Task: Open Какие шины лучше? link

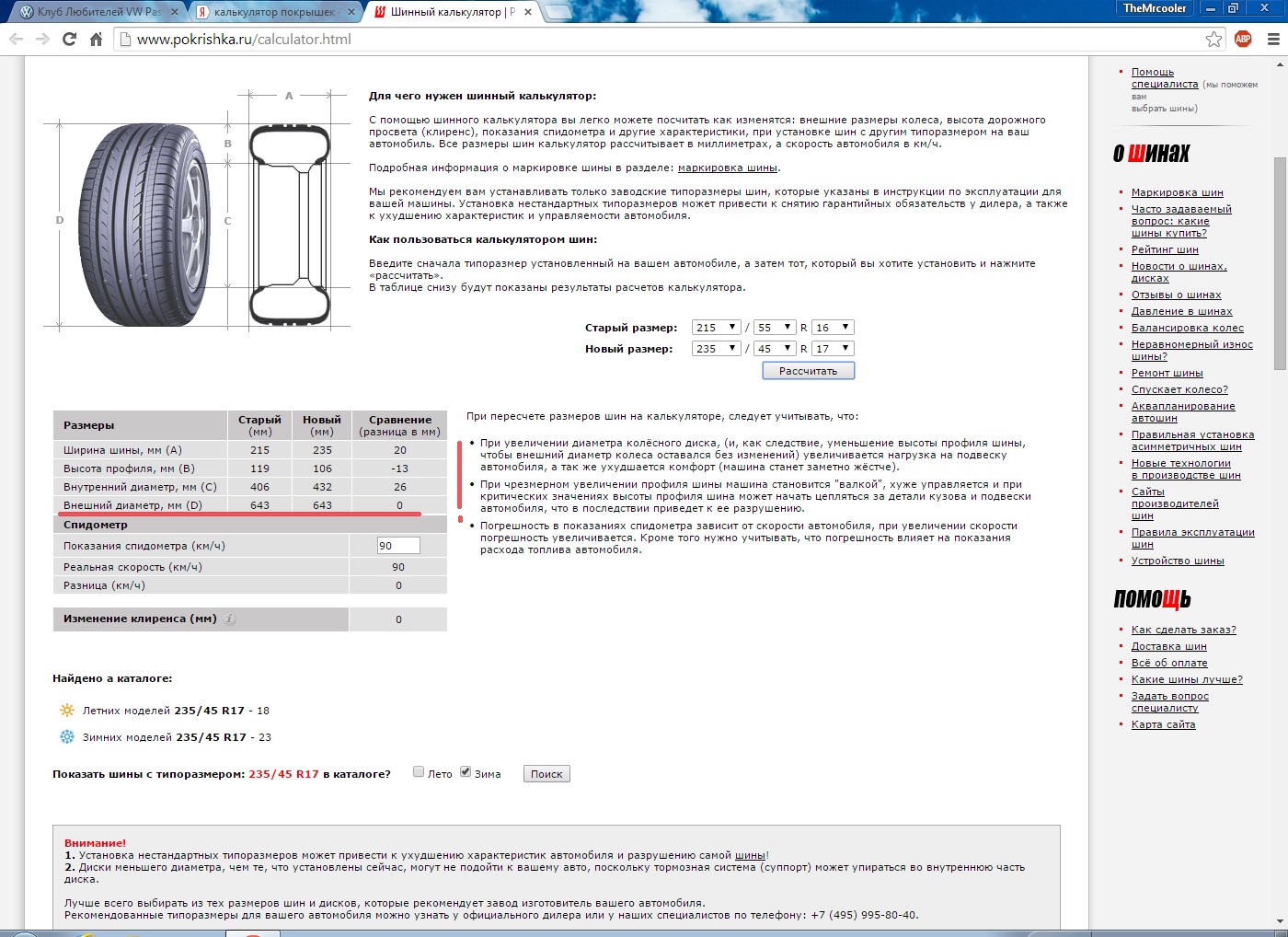Action: (1187, 679)
